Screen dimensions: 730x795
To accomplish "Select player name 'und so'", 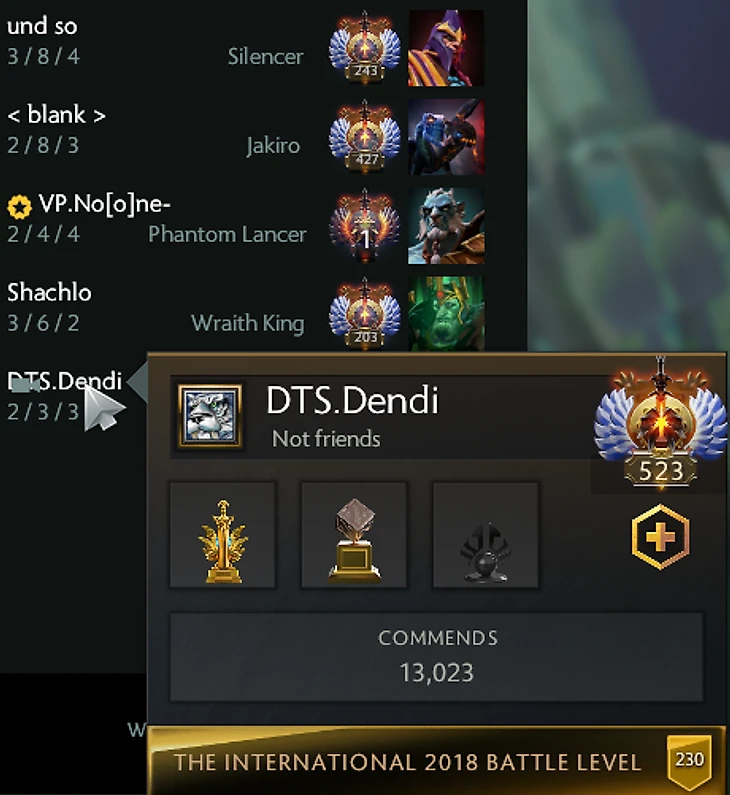I will (42, 26).
